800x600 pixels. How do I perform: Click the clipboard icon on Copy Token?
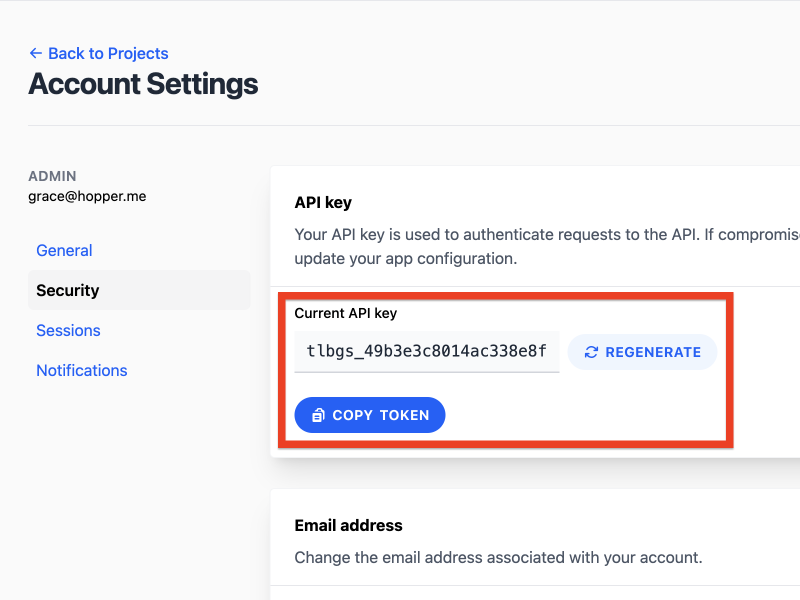click(318, 415)
